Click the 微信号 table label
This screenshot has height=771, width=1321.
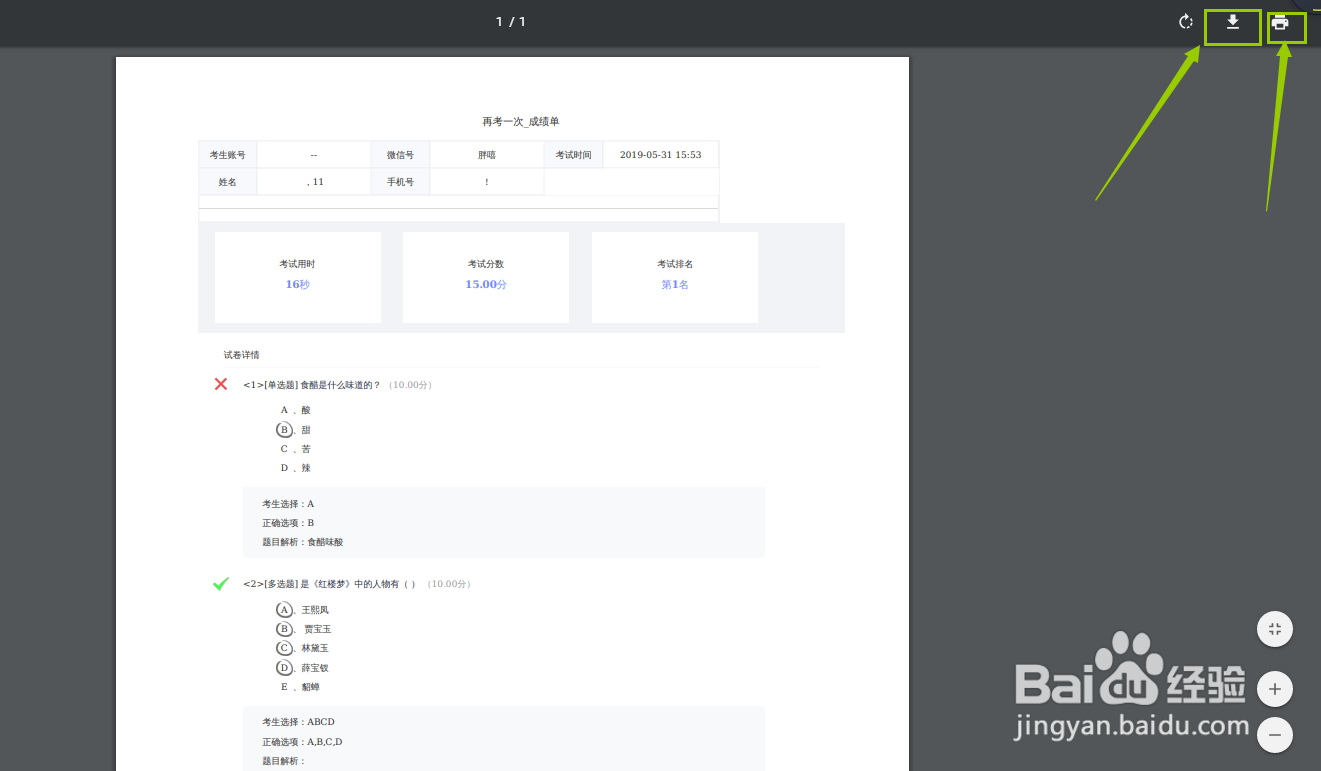click(x=400, y=155)
